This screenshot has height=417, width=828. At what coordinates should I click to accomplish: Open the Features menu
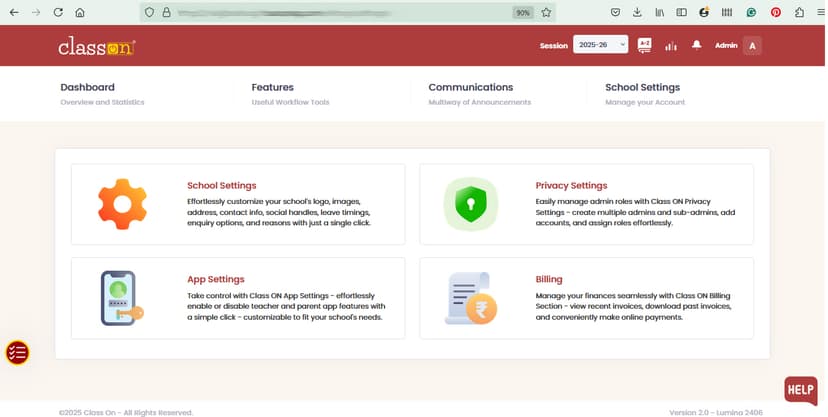point(272,87)
